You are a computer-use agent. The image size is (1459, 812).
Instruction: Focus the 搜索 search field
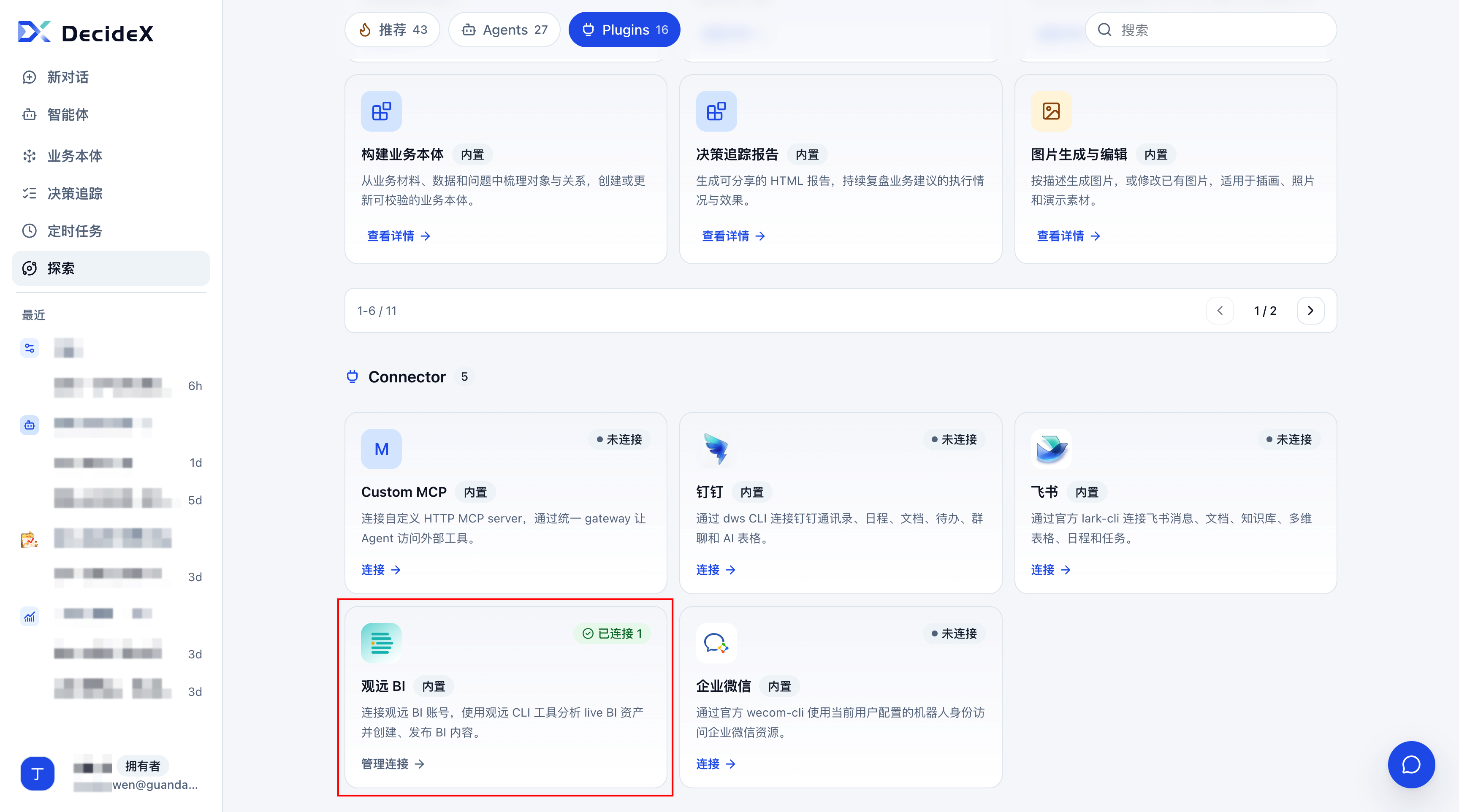pyautogui.click(x=1211, y=30)
